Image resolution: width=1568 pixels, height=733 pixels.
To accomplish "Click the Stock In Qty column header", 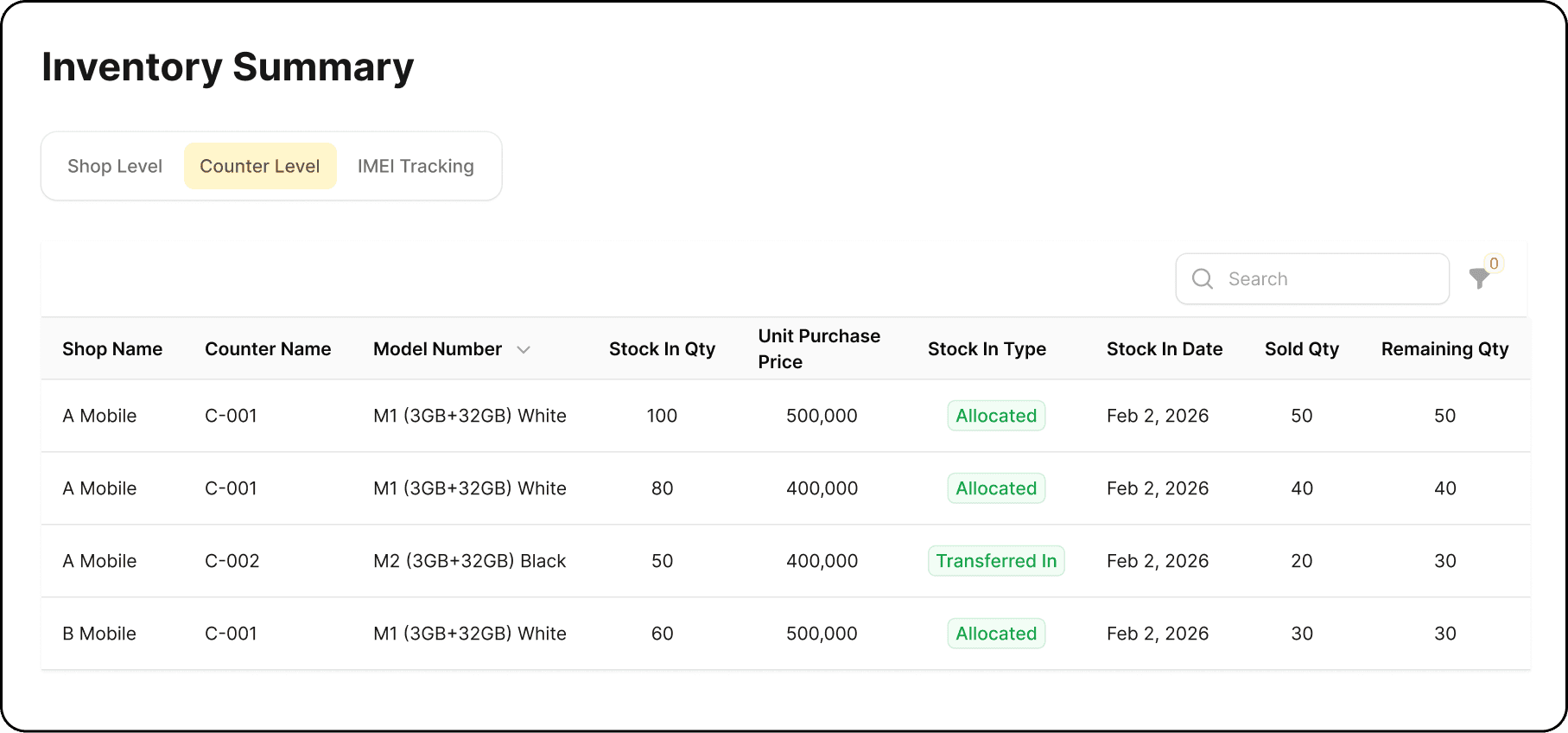I will (663, 349).
